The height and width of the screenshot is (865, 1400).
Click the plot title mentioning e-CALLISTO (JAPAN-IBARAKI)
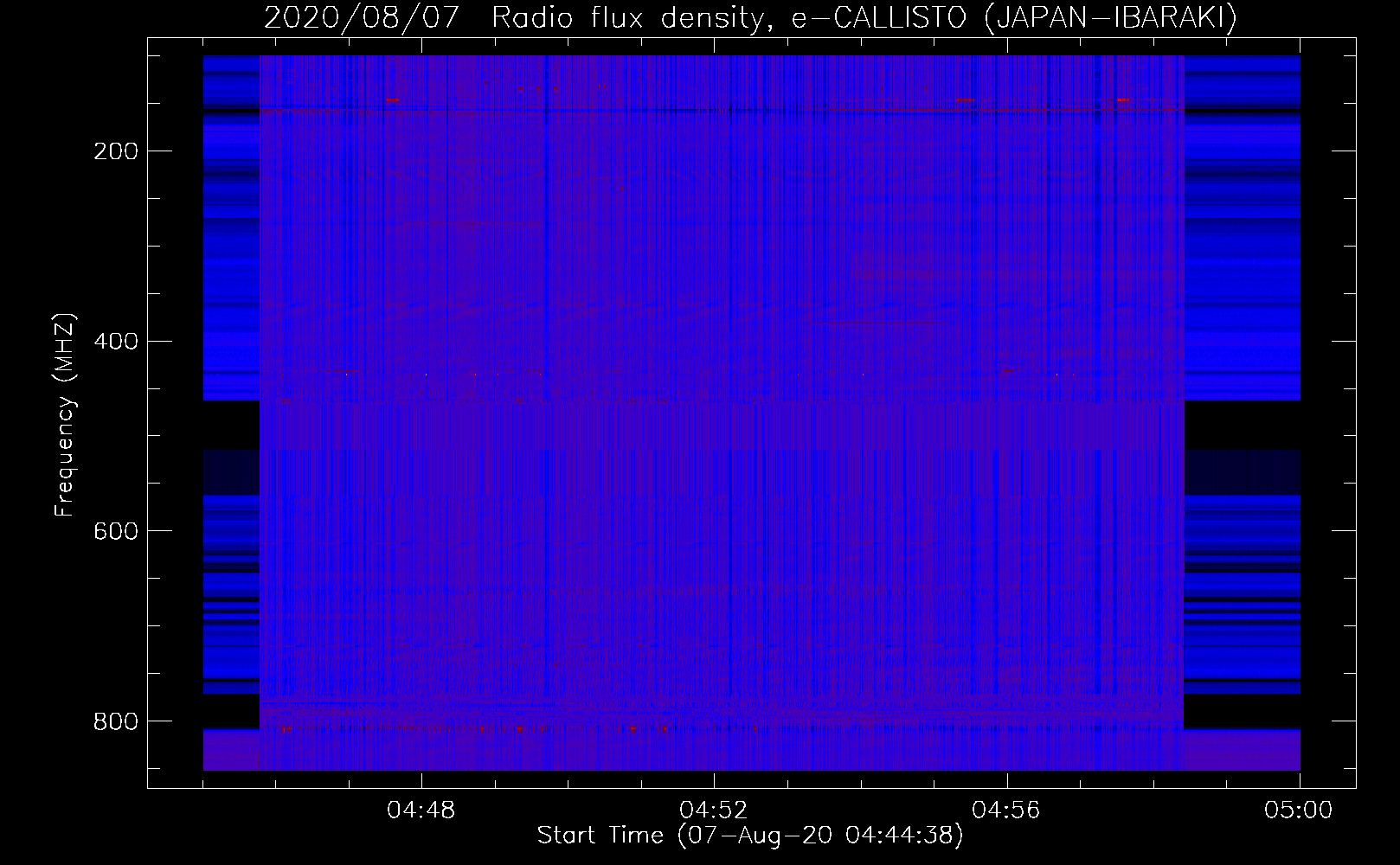pos(750,17)
